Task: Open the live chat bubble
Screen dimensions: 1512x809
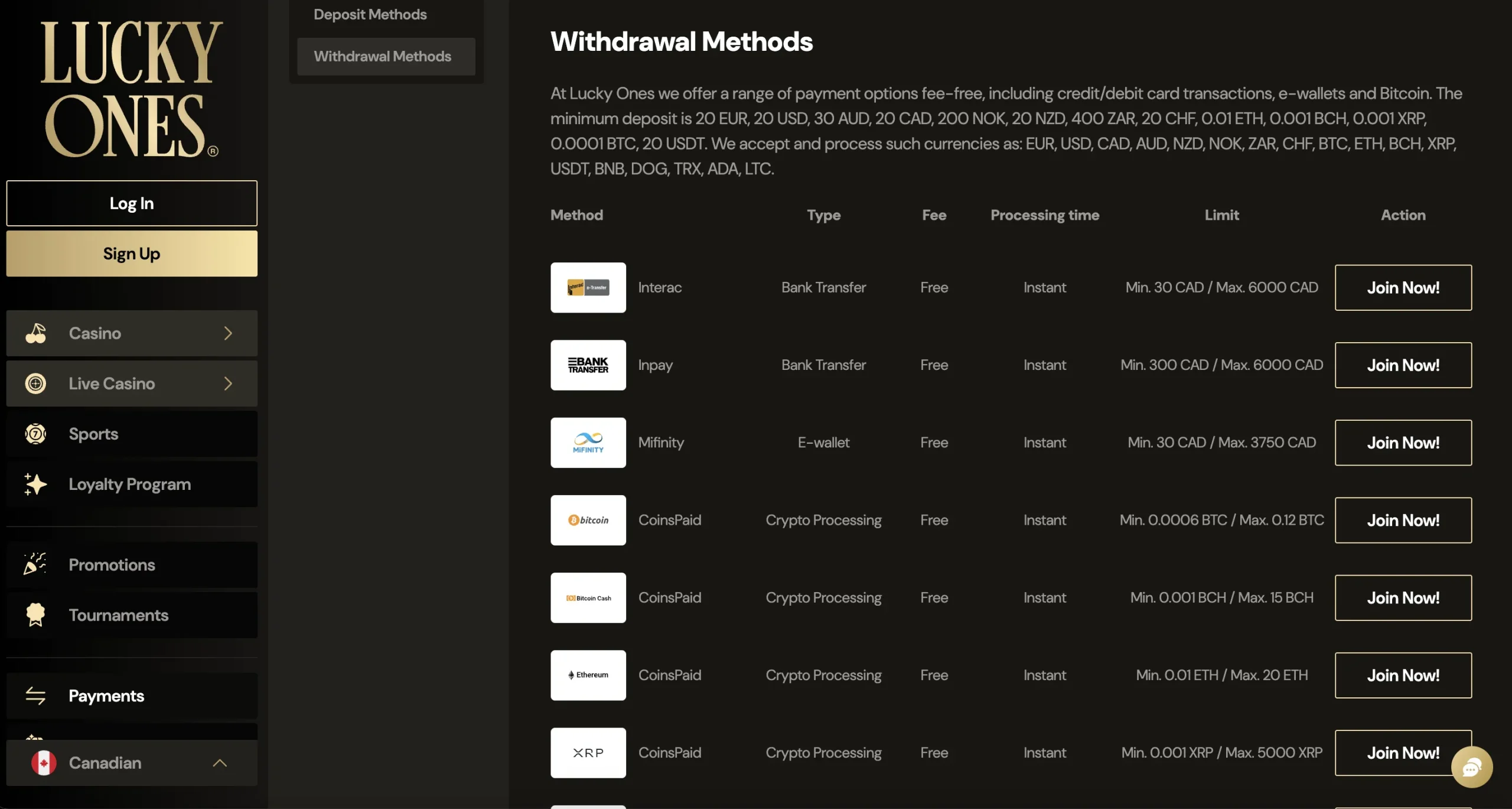Action: pos(1471,767)
